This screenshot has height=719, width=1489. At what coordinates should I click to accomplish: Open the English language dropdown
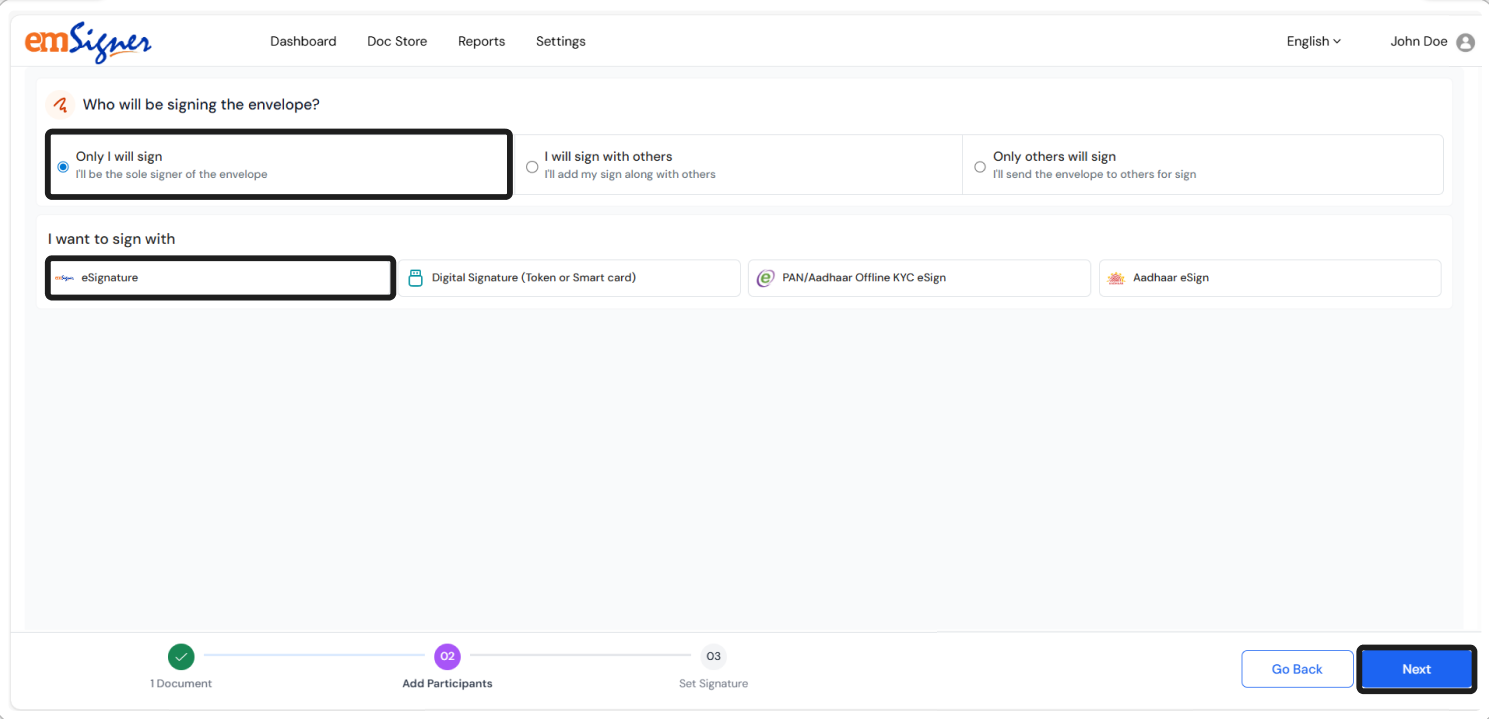tap(1313, 42)
